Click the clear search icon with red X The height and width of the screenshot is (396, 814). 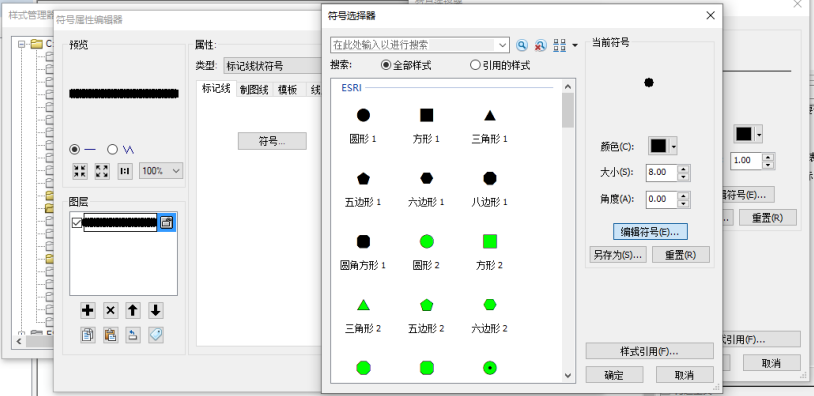(540, 46)
